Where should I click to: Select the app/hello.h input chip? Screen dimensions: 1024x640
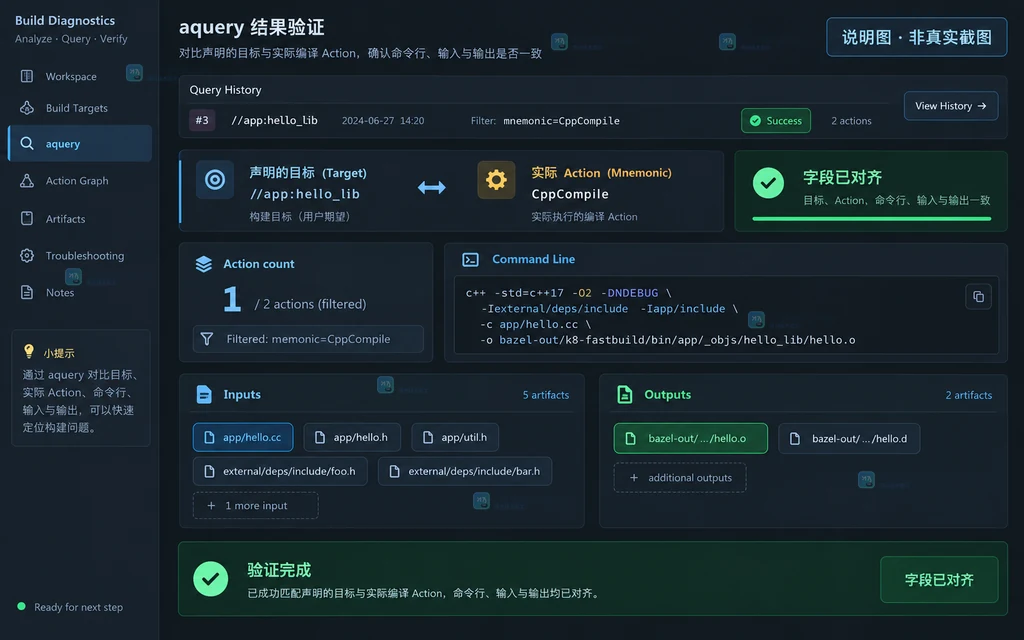coord(352,438)
